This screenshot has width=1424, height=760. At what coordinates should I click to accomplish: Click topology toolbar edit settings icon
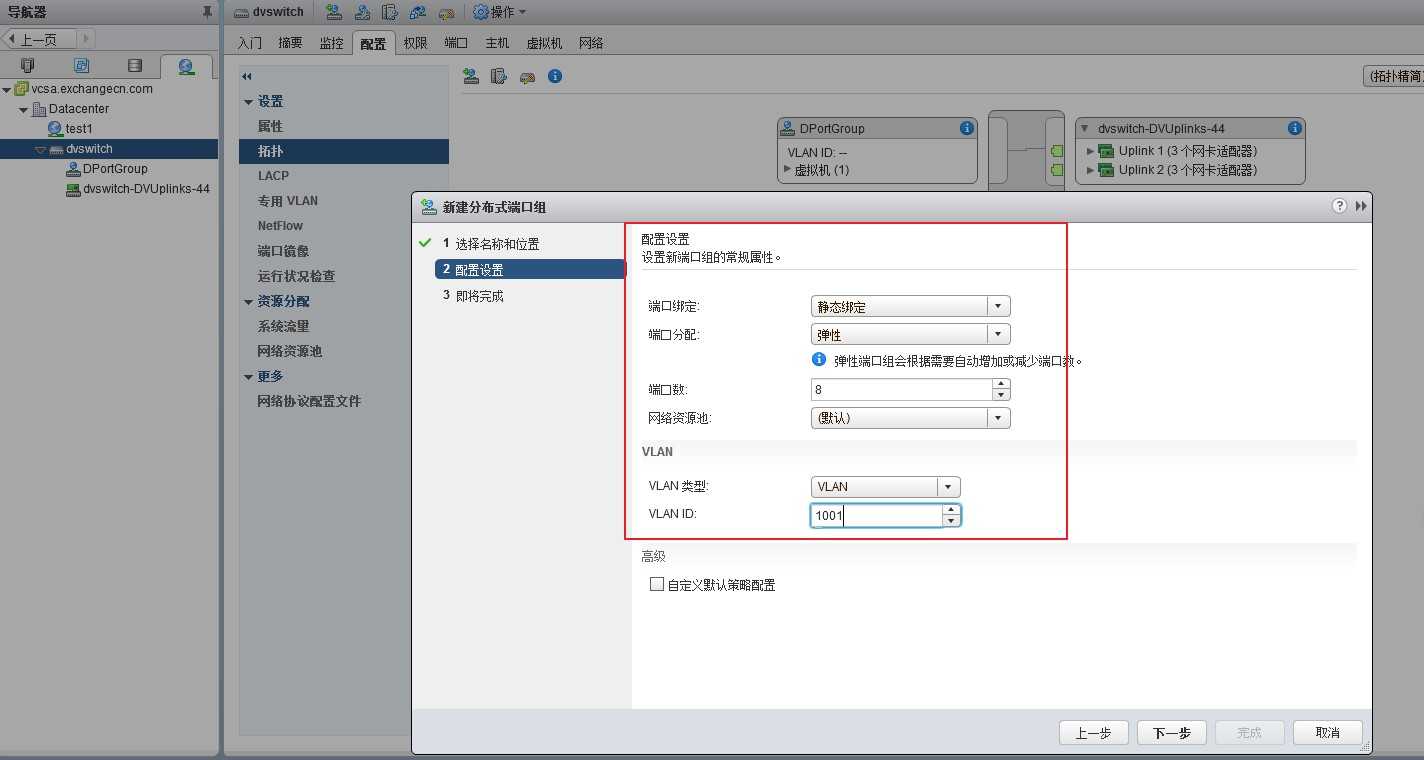click(x=526, y=77)
